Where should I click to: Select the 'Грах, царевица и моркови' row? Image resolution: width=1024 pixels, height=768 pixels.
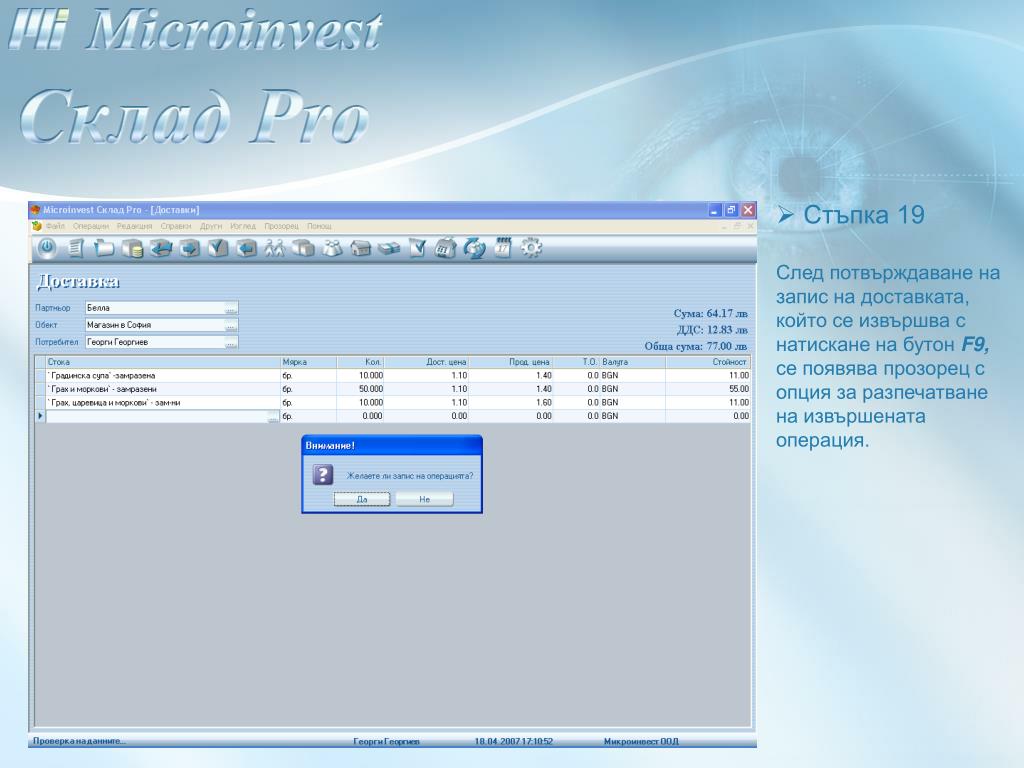pyautogui.click(x=392, y=403)
